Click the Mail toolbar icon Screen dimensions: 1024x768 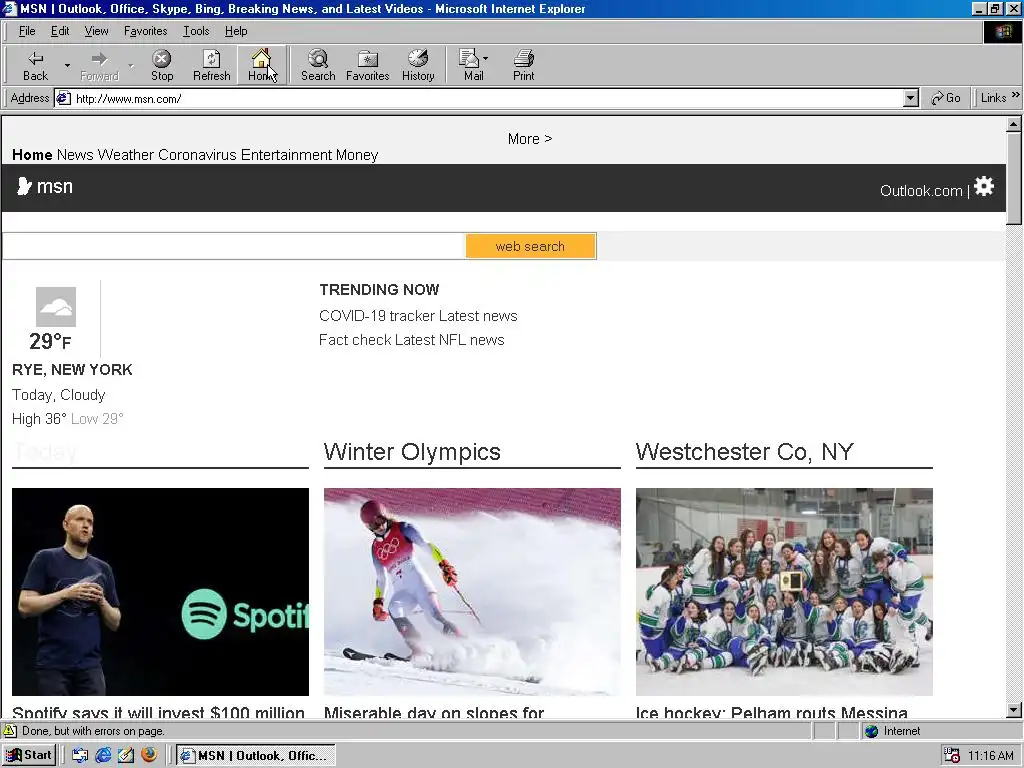(x=471, y=65)
